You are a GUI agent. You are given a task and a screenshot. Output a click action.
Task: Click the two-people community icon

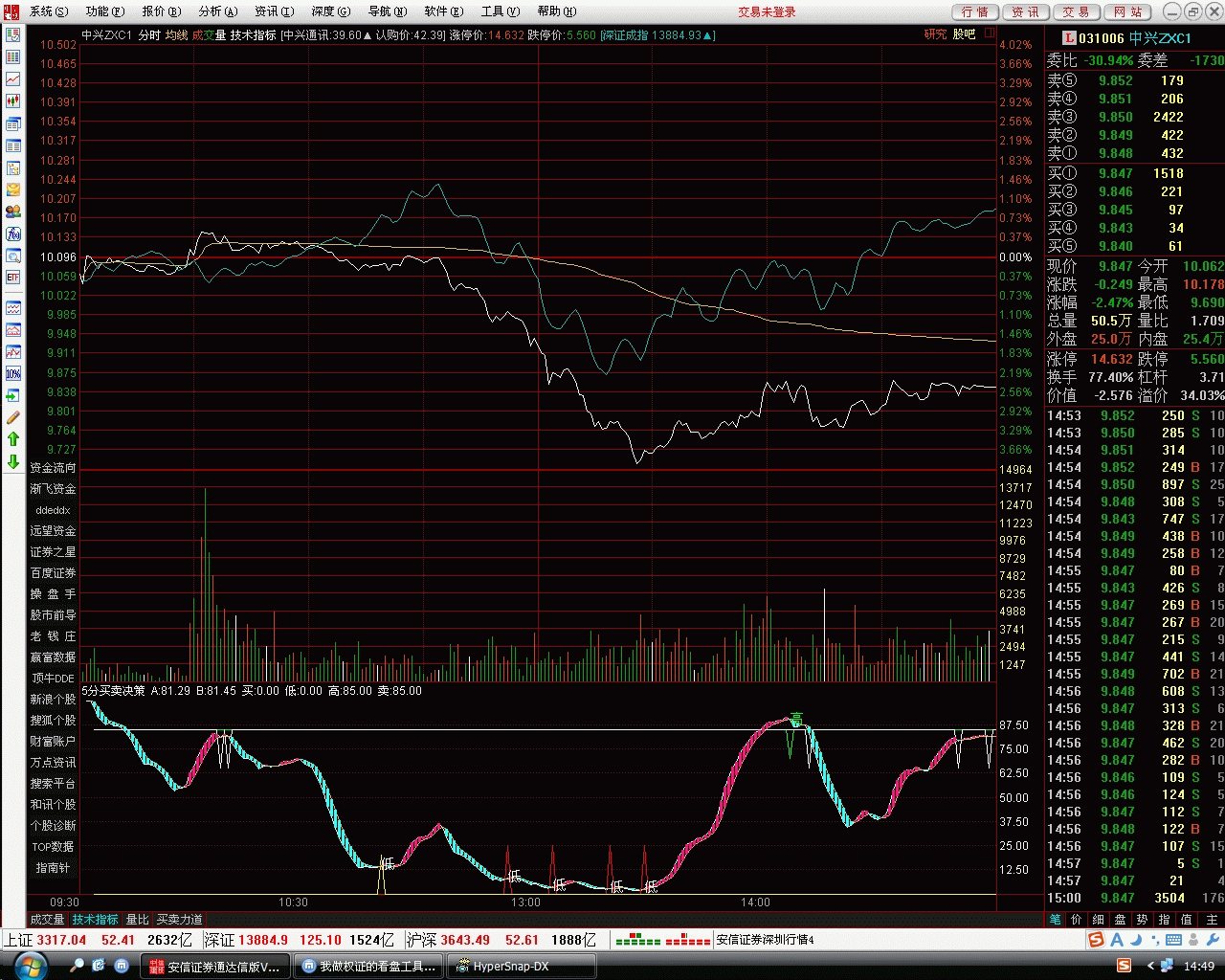pyautogui.click(x=13, y=212)
